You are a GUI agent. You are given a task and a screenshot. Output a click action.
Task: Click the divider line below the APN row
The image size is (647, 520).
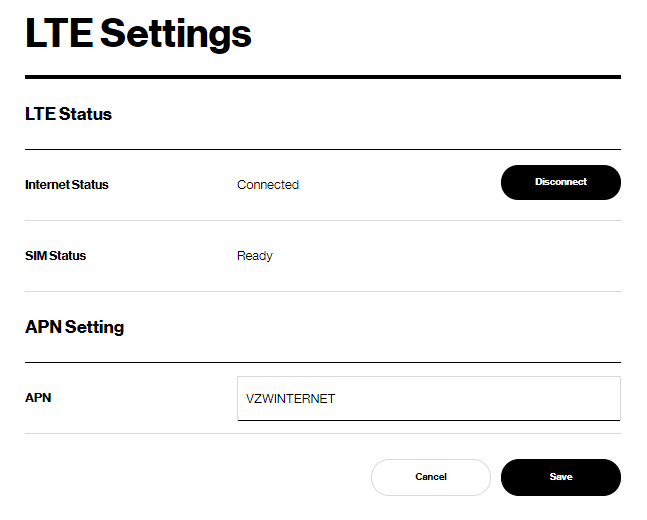[322, 433]
